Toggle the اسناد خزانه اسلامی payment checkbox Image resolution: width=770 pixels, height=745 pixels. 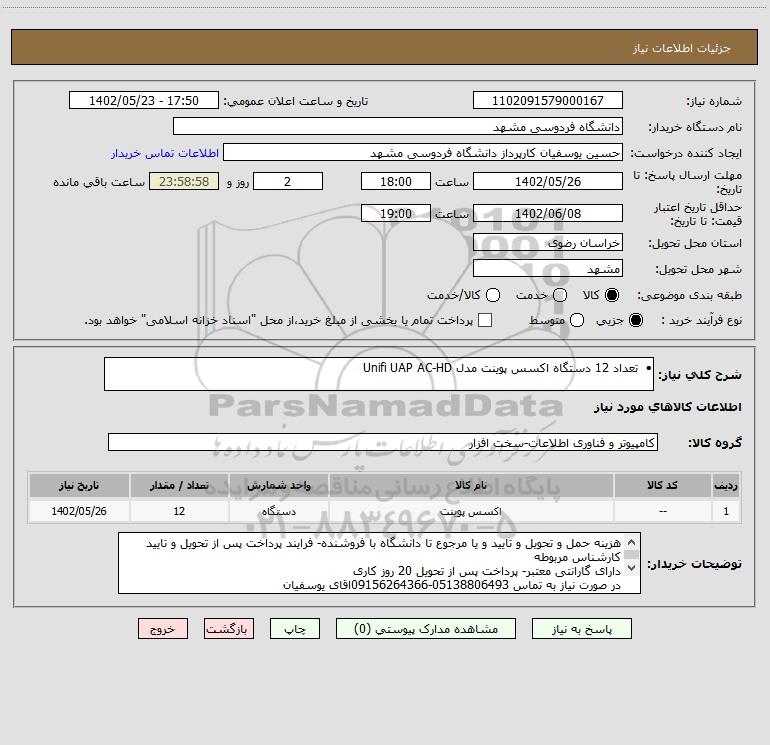(x=485, y=320)
